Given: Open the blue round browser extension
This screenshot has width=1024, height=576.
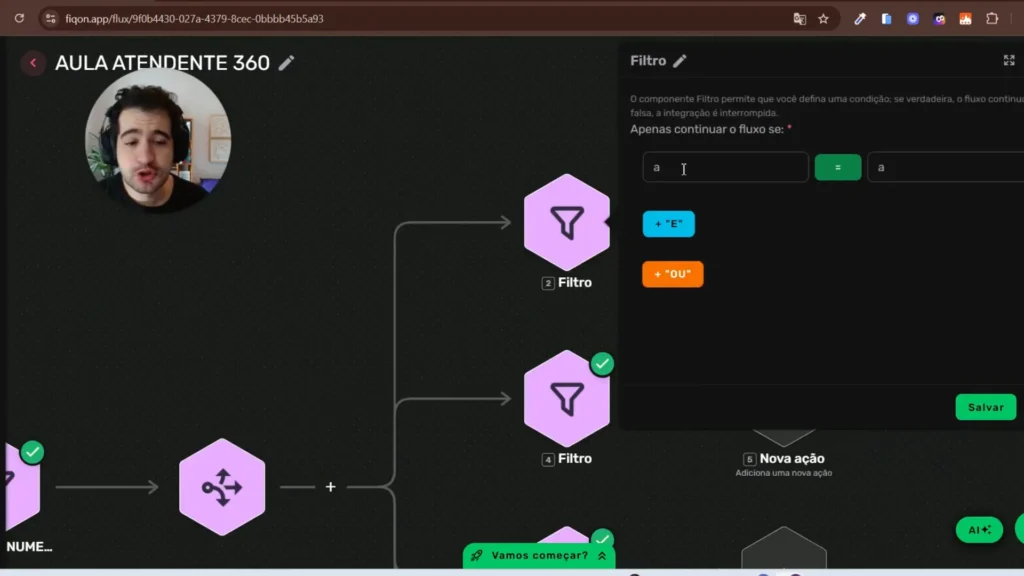Looking at the screenshot, I should pyautogui.click(x=913, y=19).
